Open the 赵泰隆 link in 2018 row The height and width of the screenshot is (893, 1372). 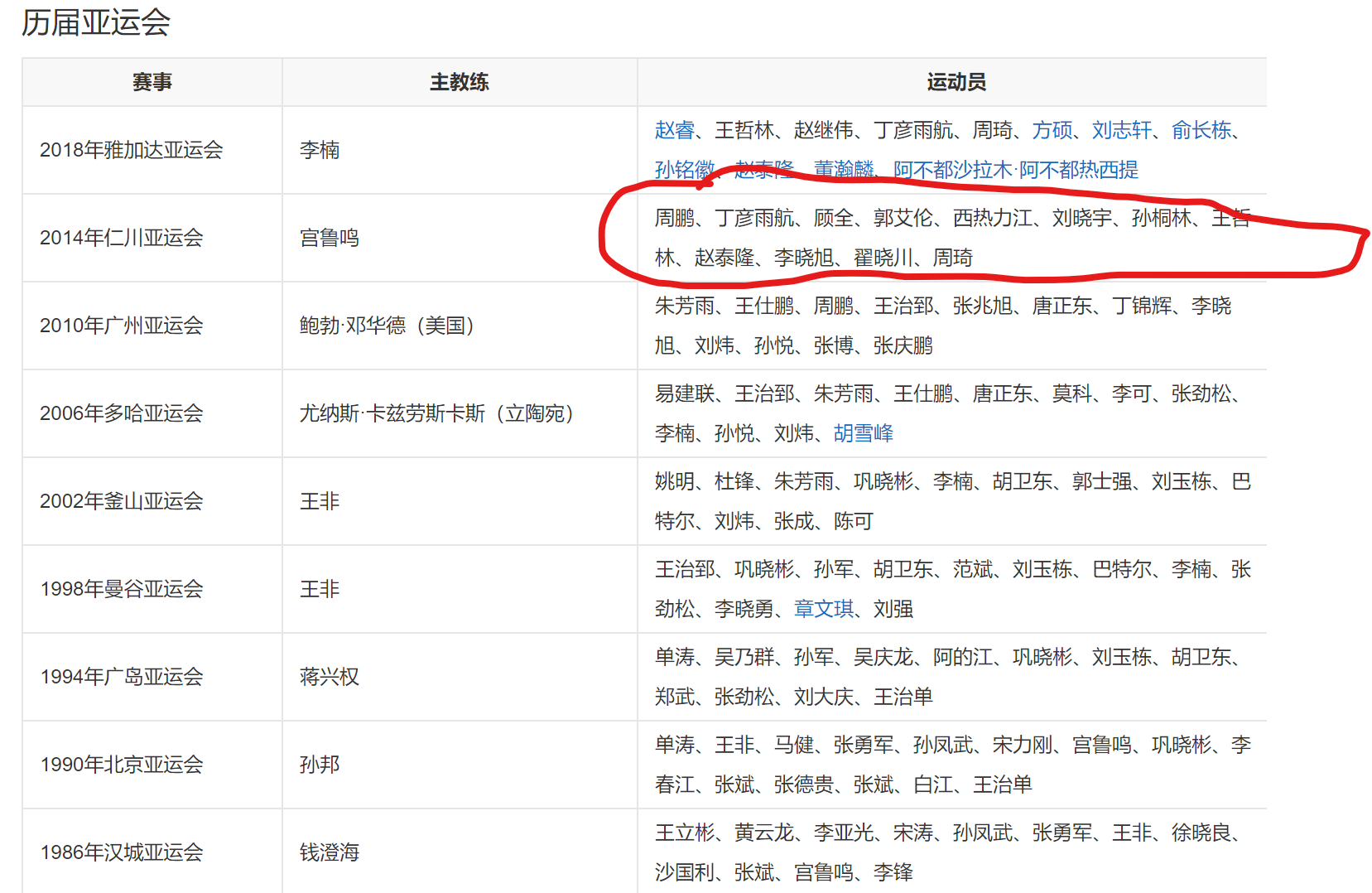pyautogui.click(x=764, y=170)
